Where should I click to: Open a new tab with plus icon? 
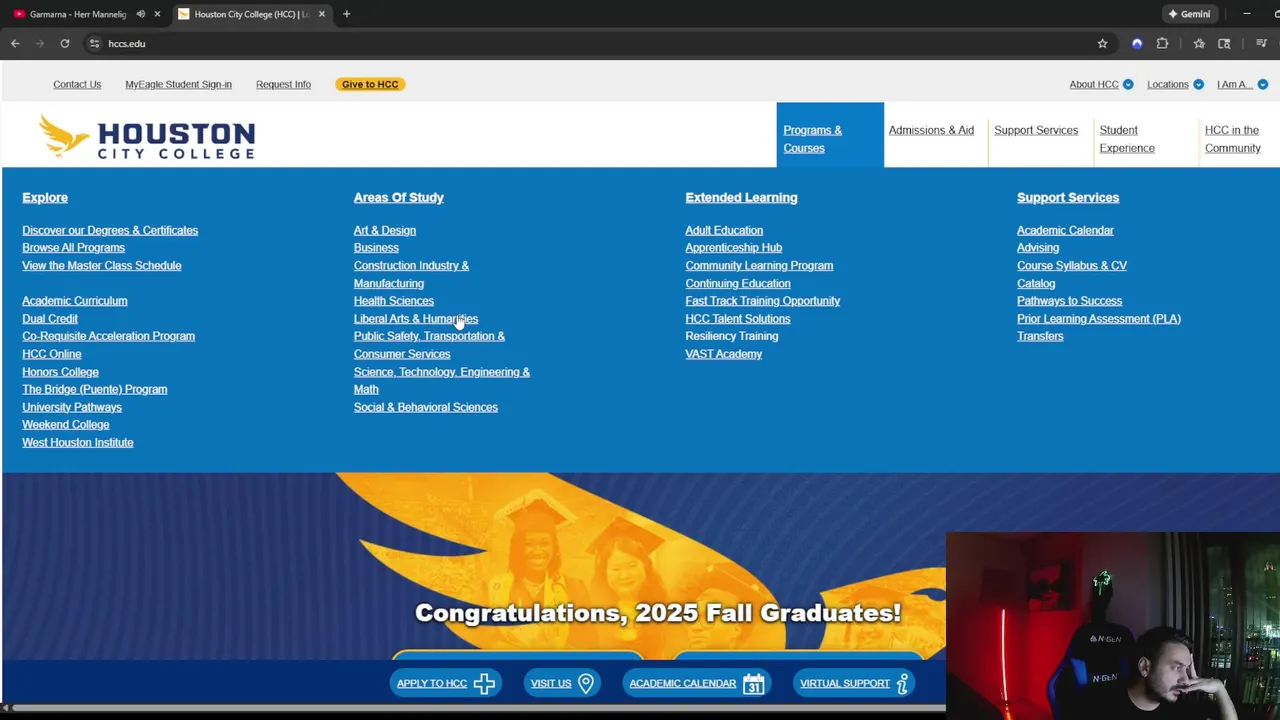coord(346,14)
